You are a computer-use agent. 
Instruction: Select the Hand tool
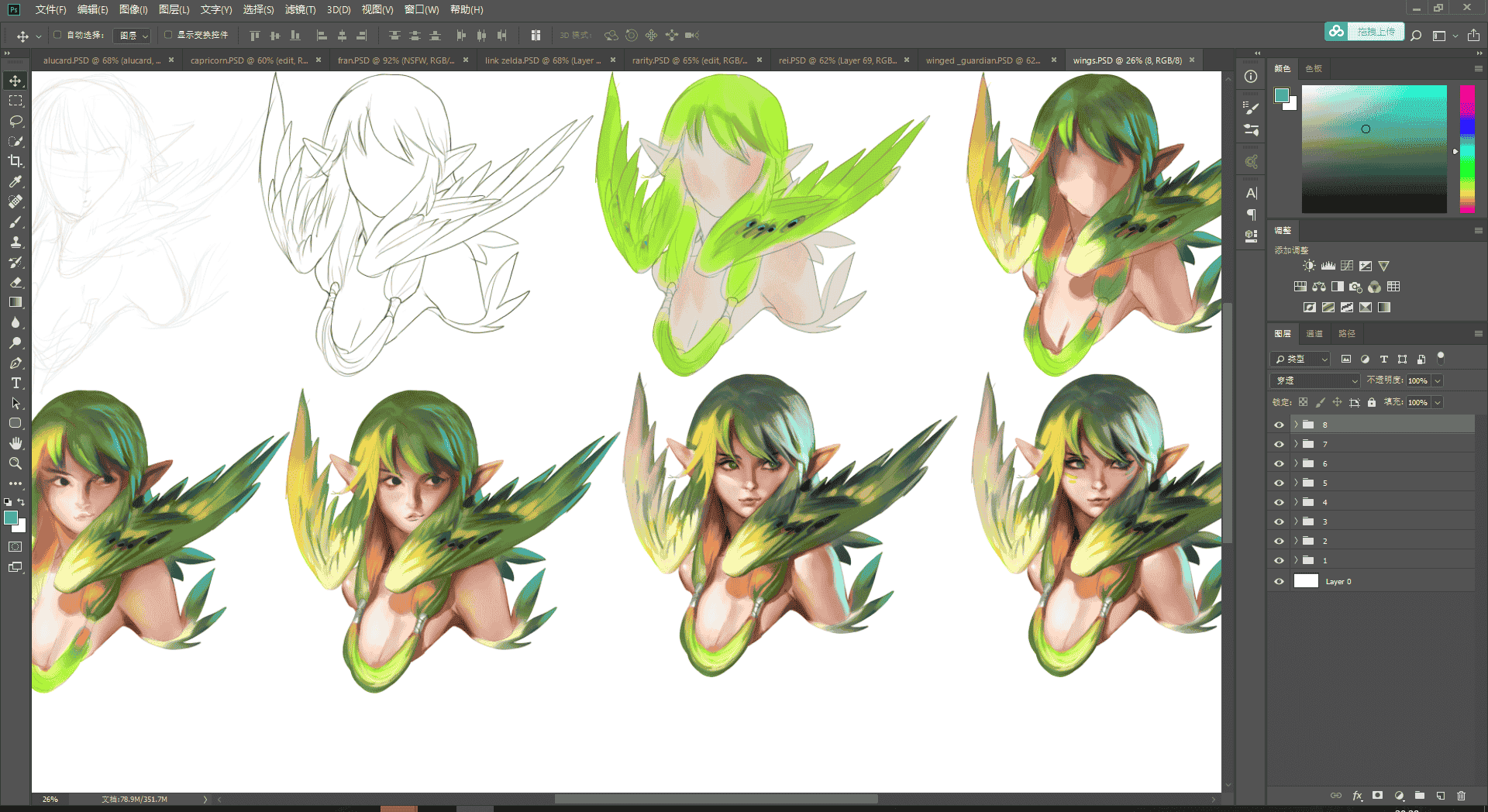tap(15, 443)
